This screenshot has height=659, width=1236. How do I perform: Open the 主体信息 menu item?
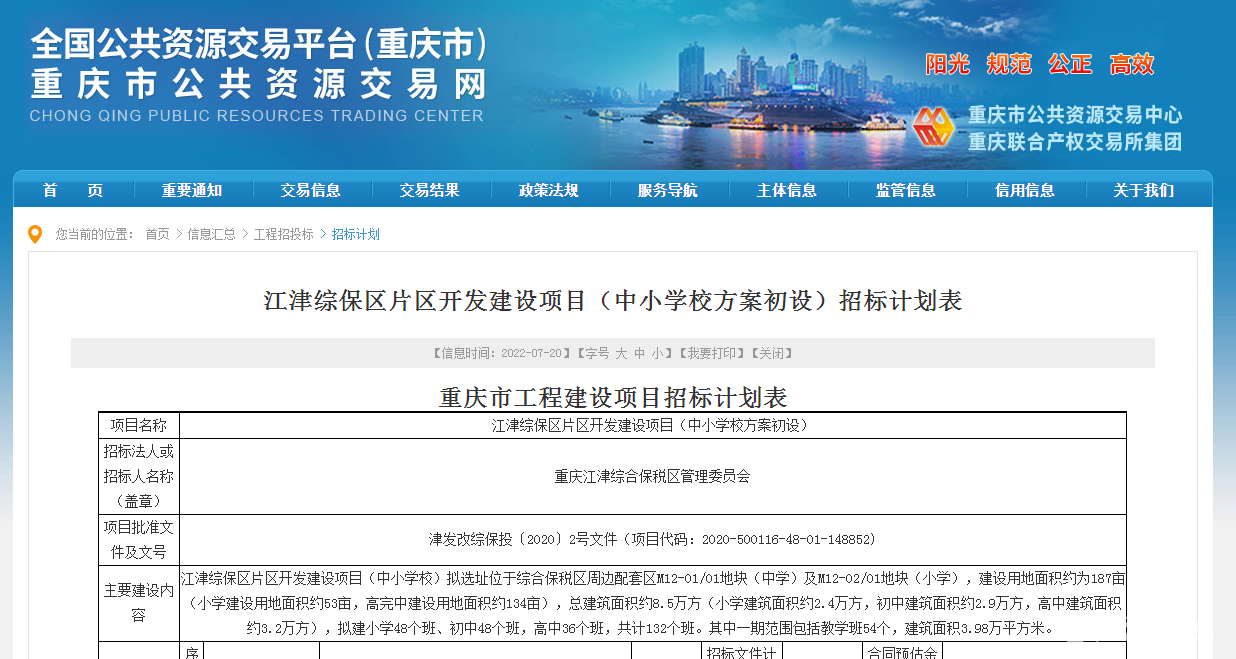tap(787, 190)
